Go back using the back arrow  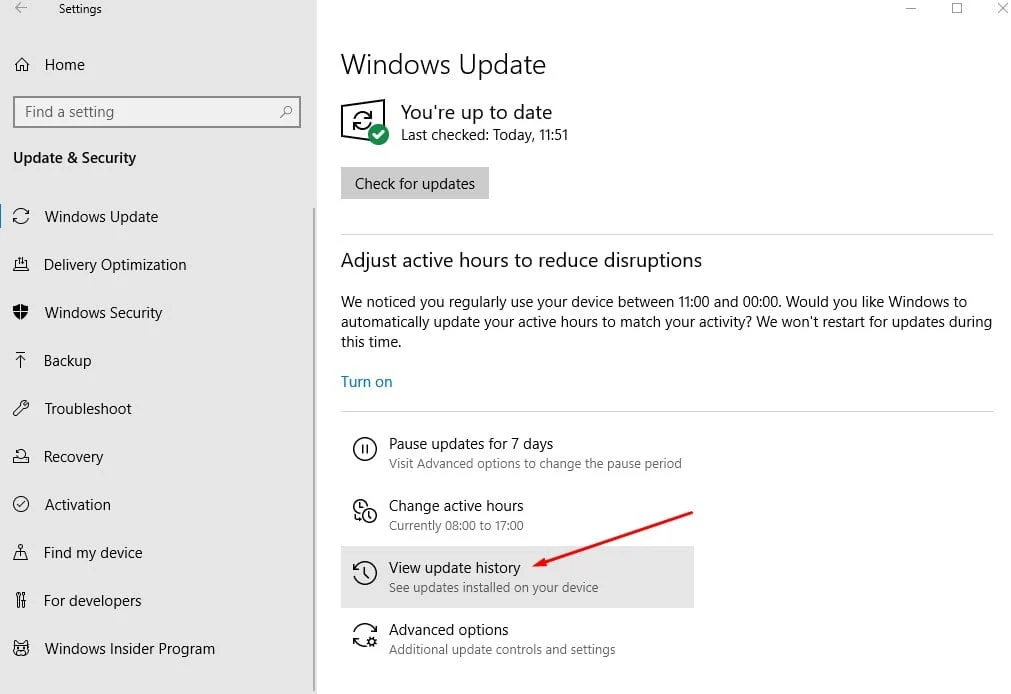click(21, 9)
